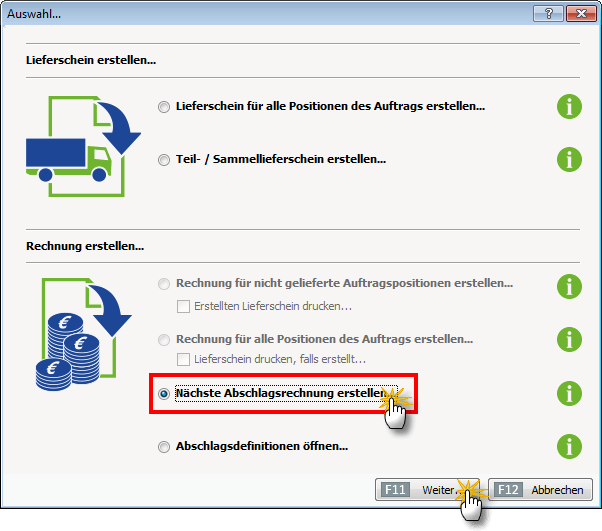The height and width of the screenshot is (531, 602).
Task: Click the help question mark in title bar
Action: 545,14
